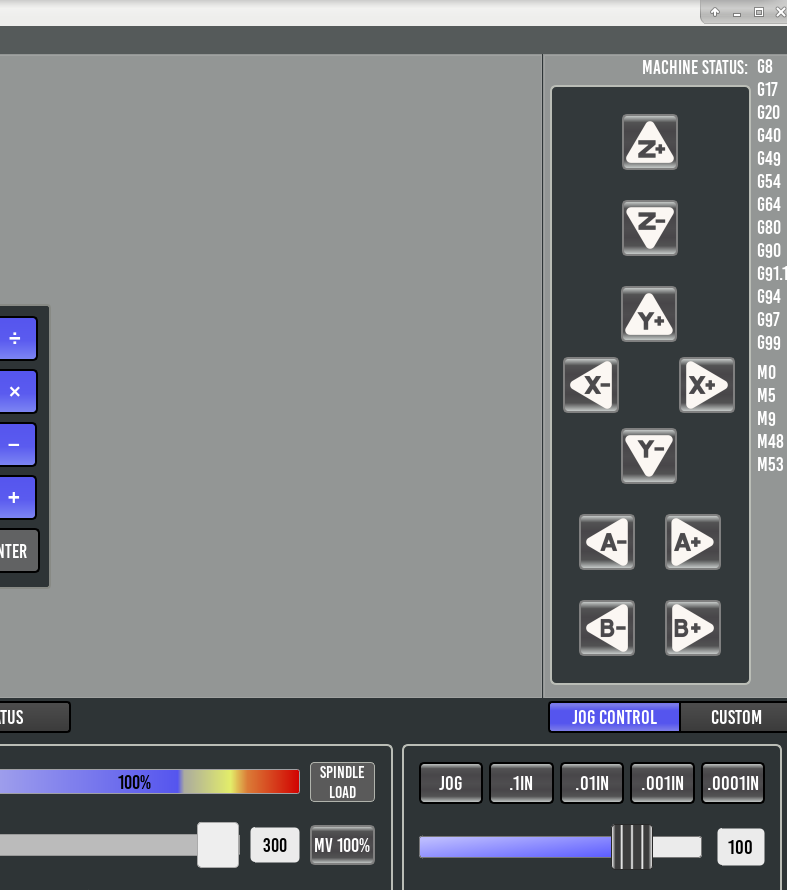This screenshot has height=890, width=787.
Task: Click G17 status code
Action: pos(767,90)
